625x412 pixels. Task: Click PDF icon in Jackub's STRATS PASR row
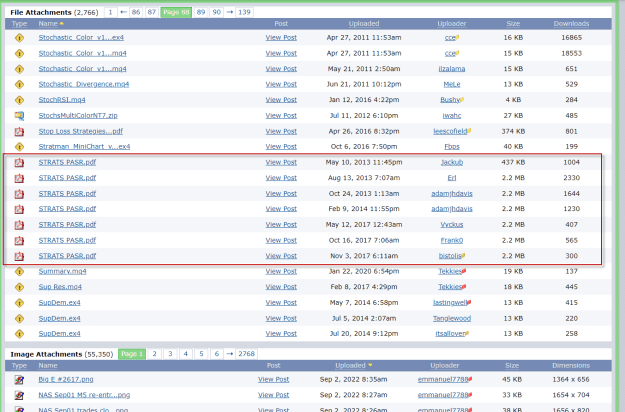[x=19, y=163]
